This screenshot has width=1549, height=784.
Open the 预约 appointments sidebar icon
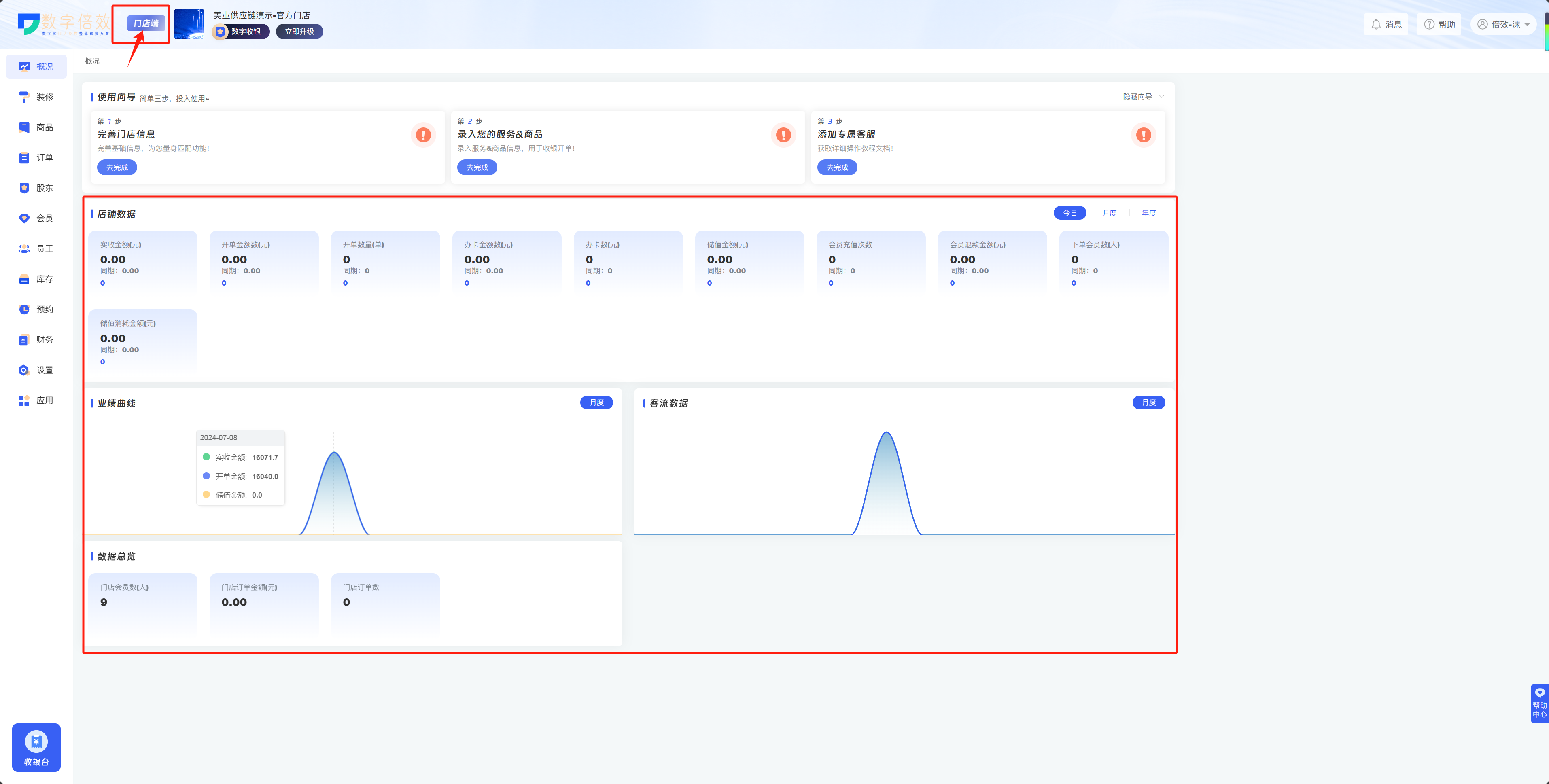coord(24,309)
